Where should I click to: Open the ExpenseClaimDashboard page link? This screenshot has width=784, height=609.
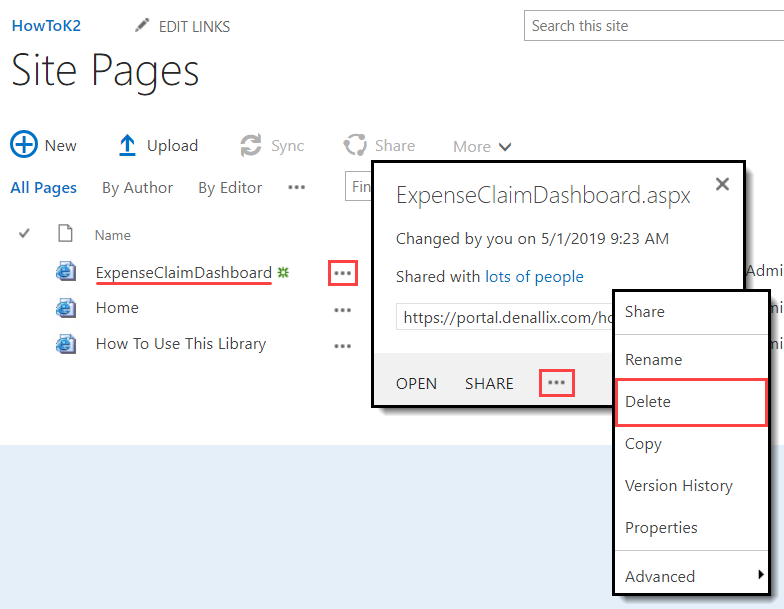(x=184, y=273)
